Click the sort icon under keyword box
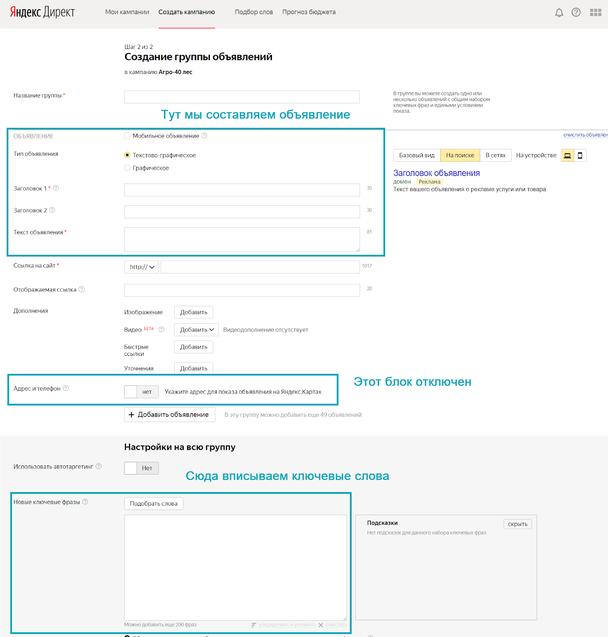The image size is (608, 637). click(254, 625)
